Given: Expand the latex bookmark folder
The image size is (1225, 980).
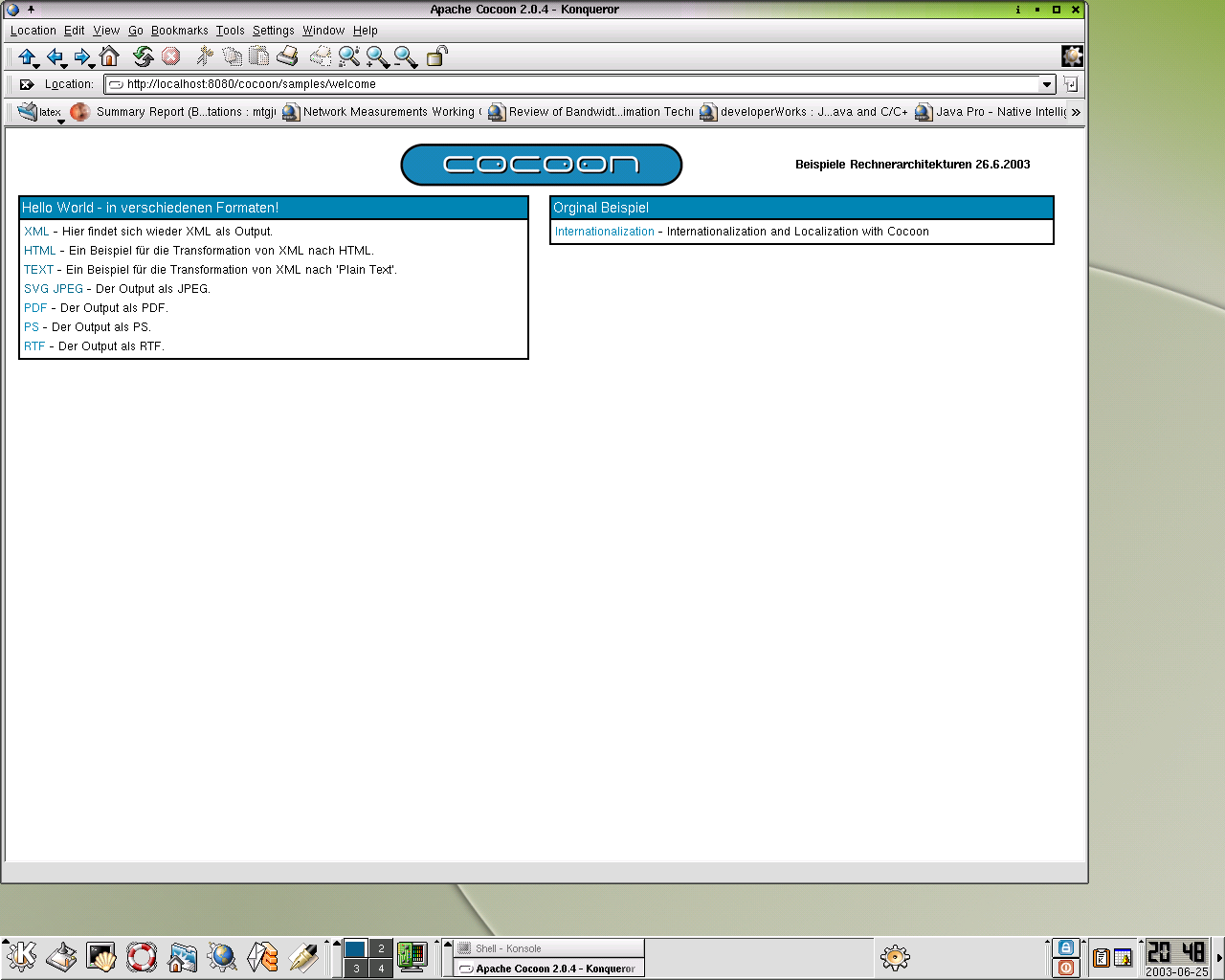Looking at the screenshot, I should [x=40, y=112].
